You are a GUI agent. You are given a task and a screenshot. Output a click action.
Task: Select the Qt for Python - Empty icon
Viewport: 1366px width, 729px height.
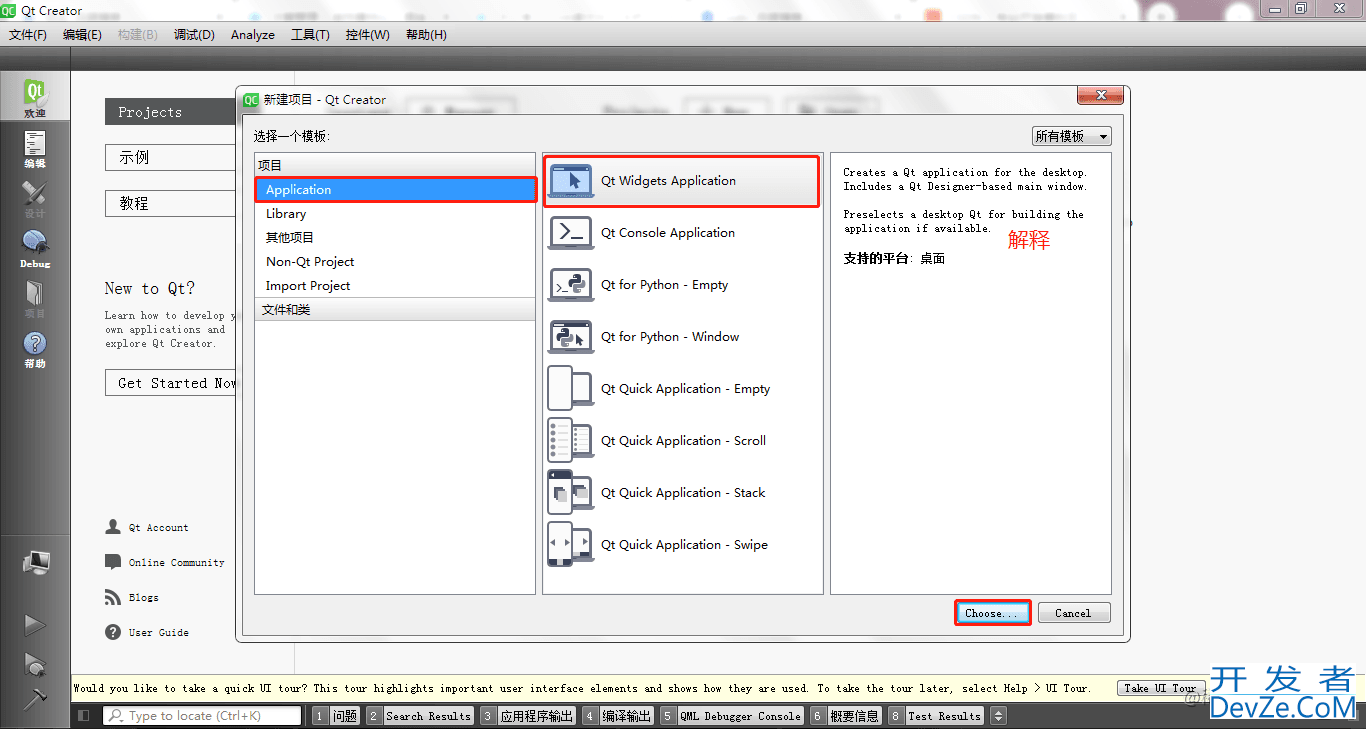pos(571,285)
